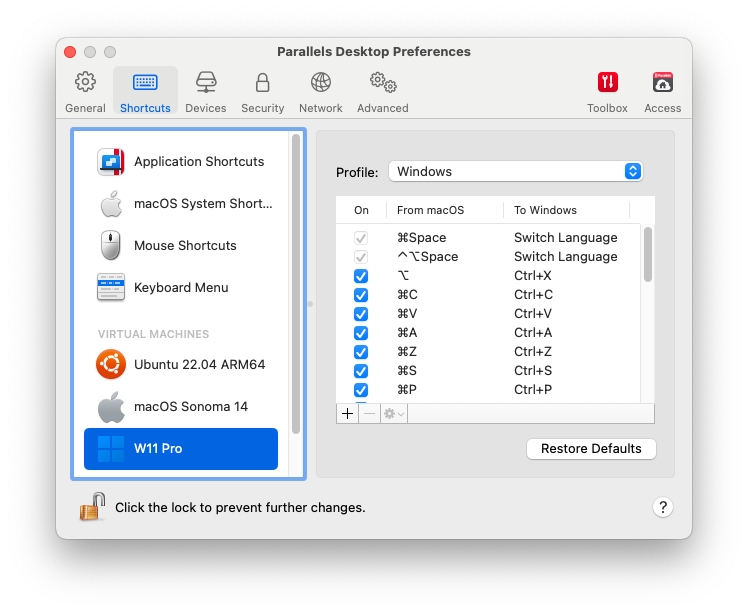Click the Restore Defaults button
748x613 pixels.
(591, 449)
